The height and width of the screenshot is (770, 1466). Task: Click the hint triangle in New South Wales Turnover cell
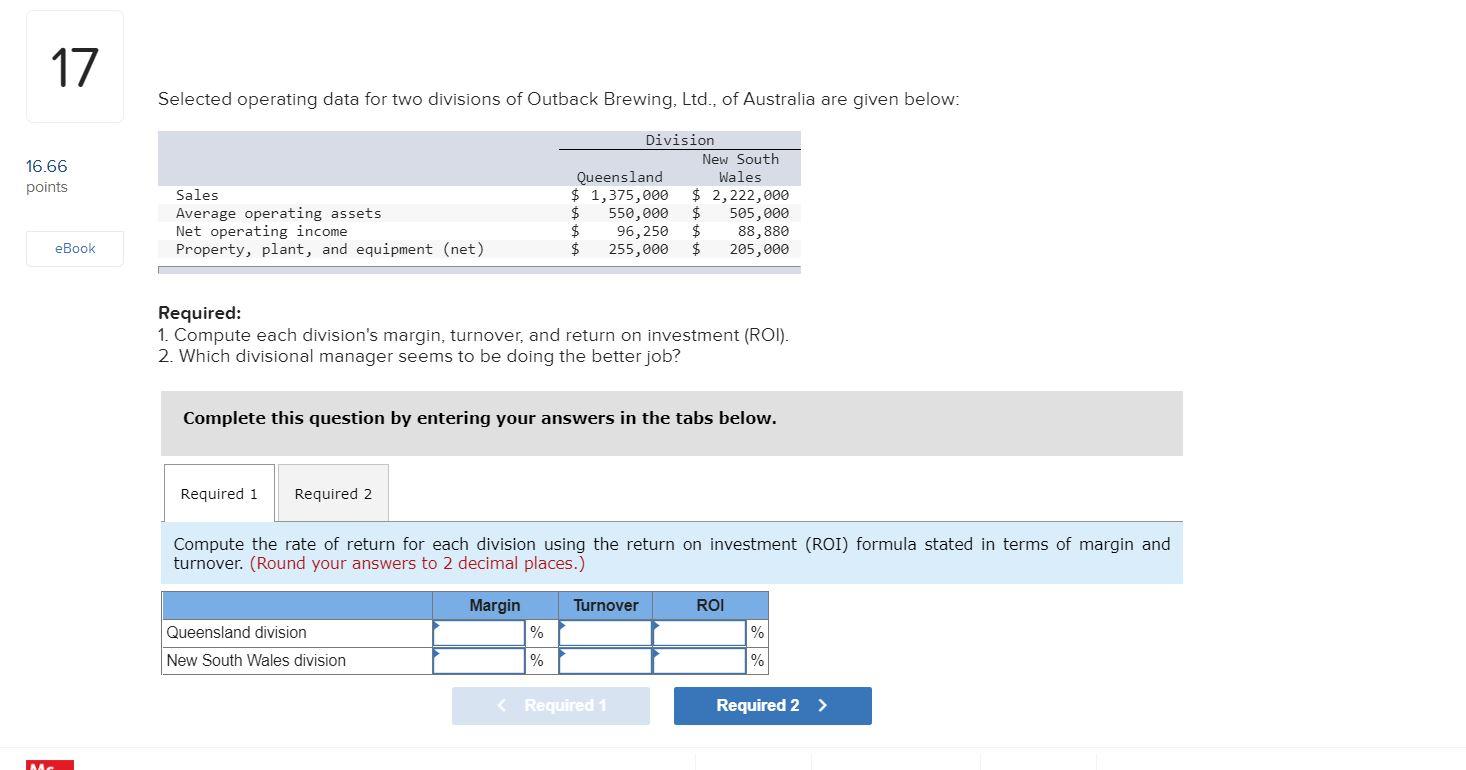tap(564, 653)
